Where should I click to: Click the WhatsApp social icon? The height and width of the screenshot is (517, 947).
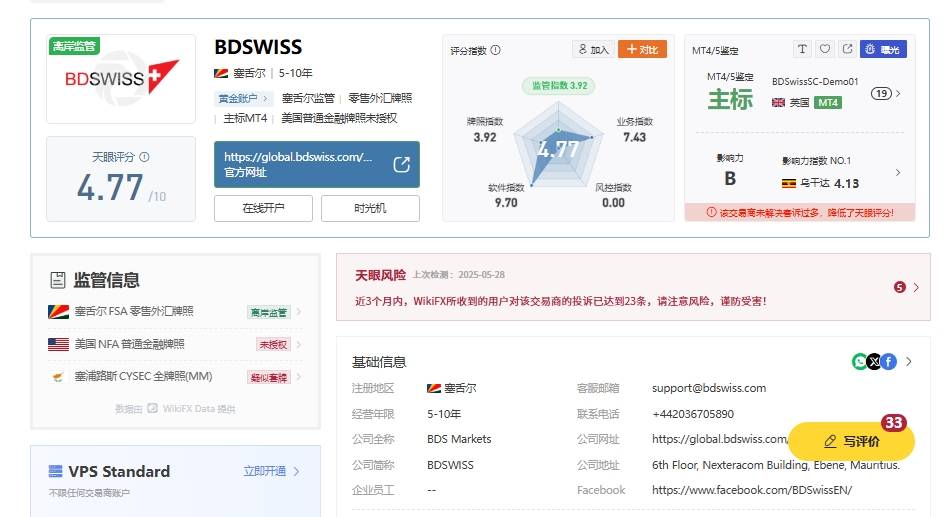click(859, 362)
